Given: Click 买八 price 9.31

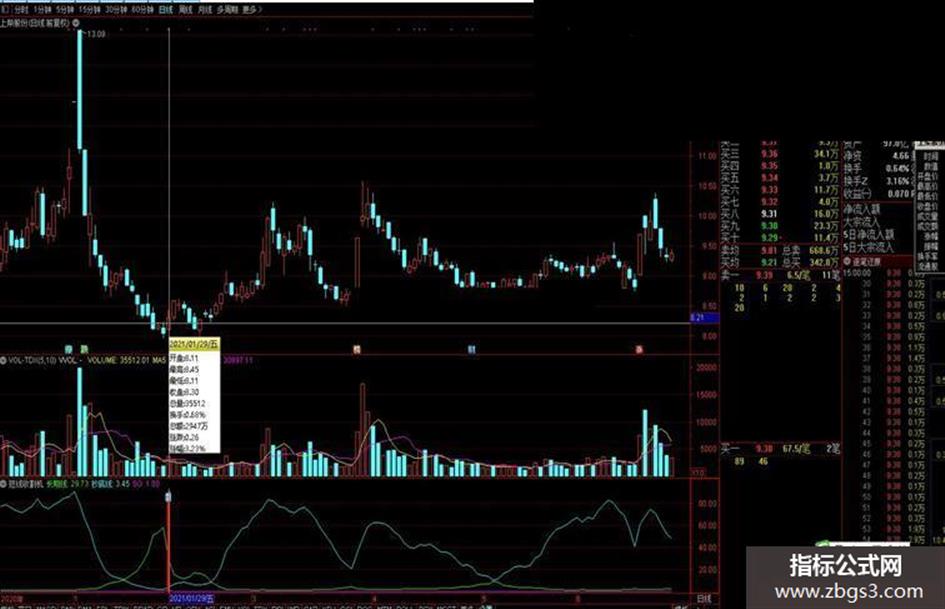Looking at the screenshot, I should coord(768,213).
